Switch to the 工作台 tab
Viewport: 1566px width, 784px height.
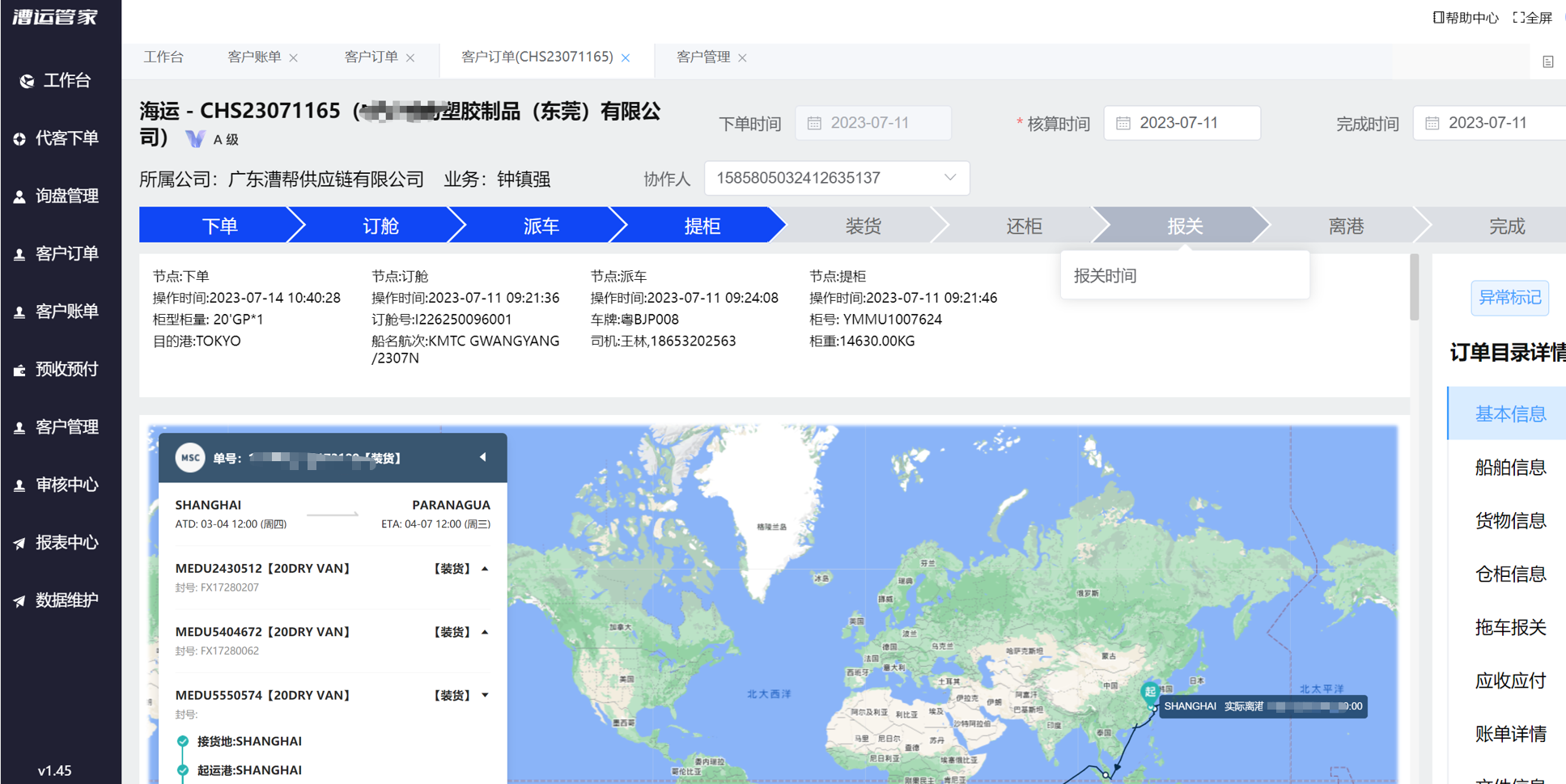click(163, 57)
